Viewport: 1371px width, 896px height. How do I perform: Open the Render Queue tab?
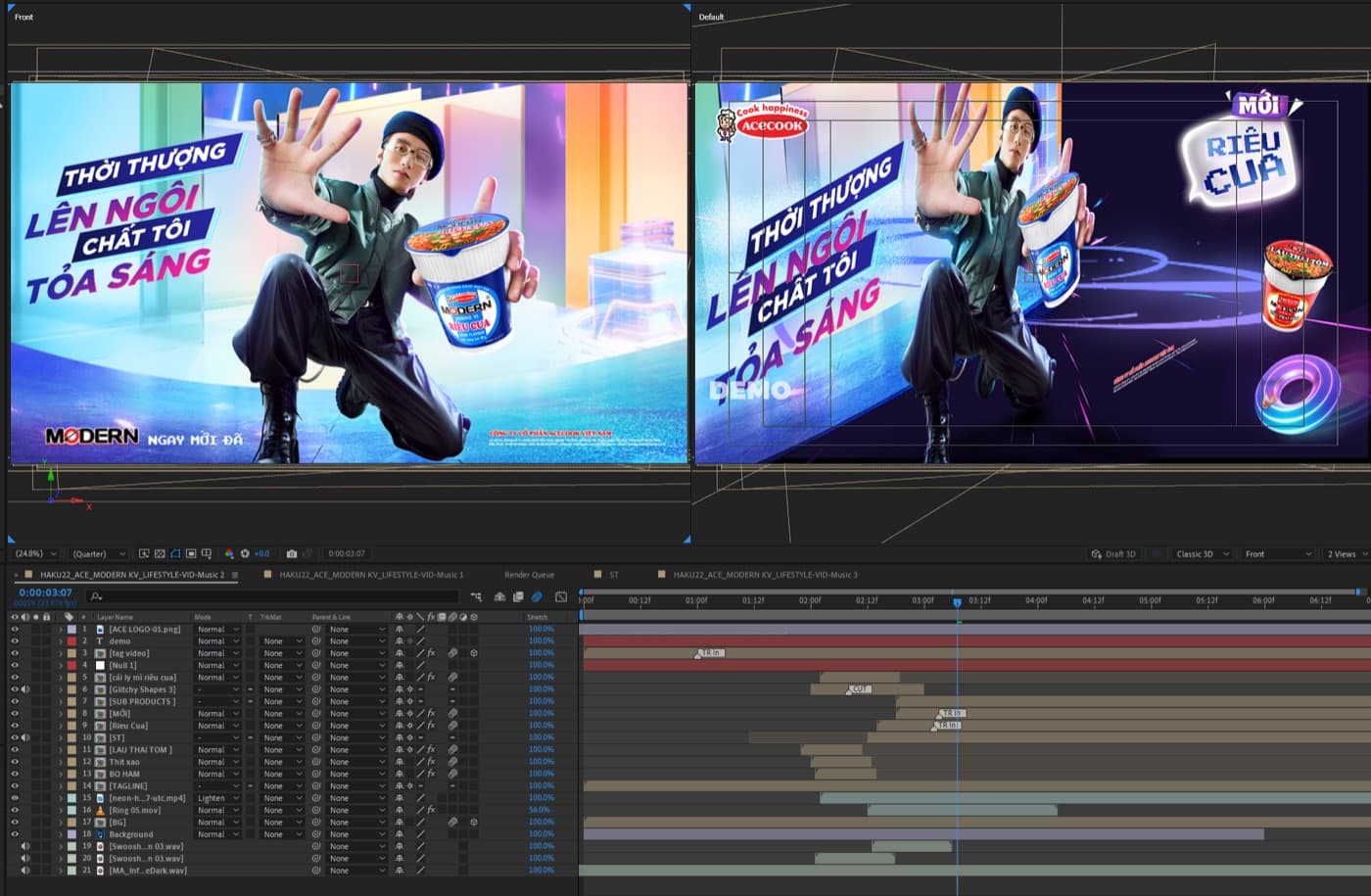tap(529, 575)
